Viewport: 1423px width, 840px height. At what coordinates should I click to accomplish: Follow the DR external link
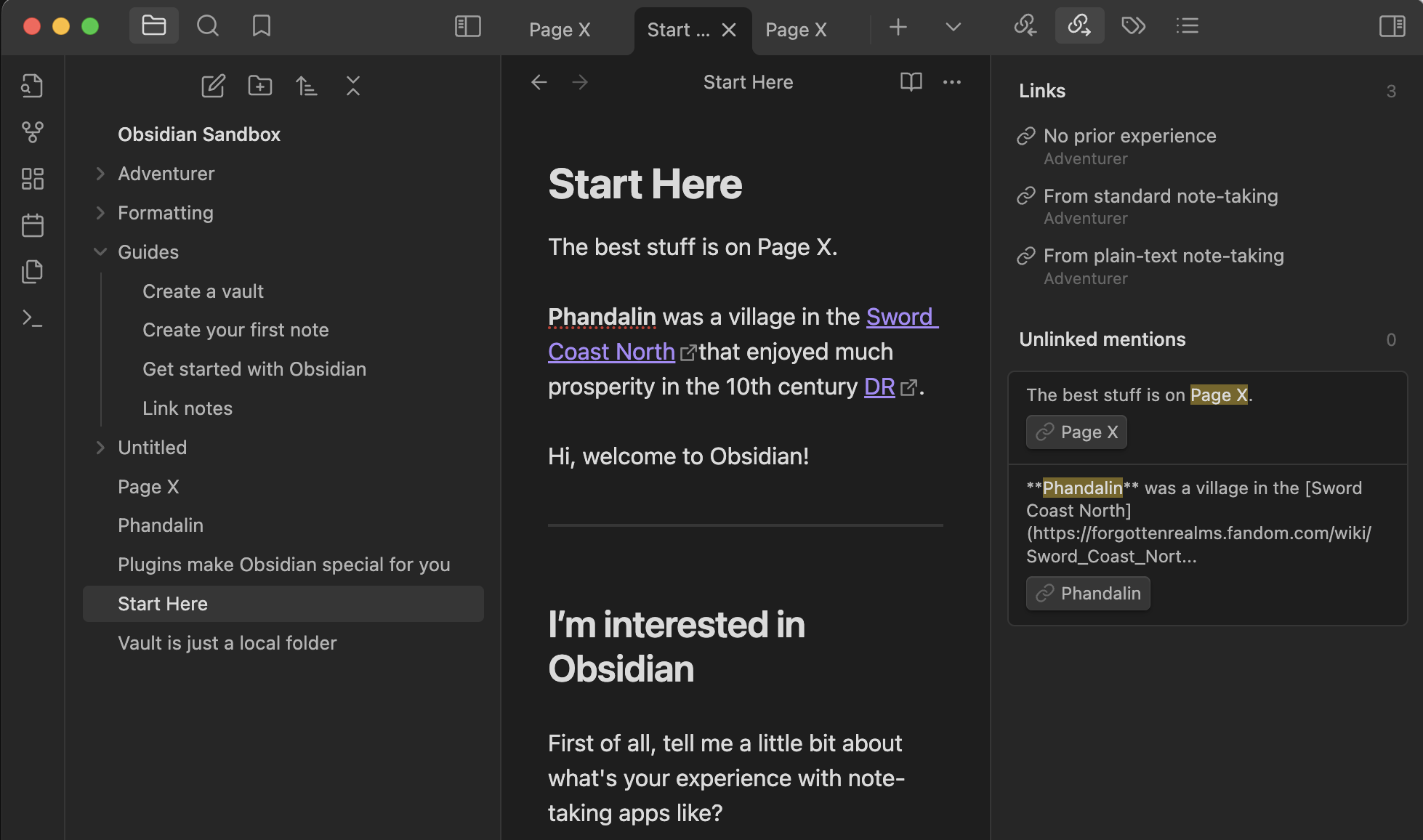tap(879, 387)
